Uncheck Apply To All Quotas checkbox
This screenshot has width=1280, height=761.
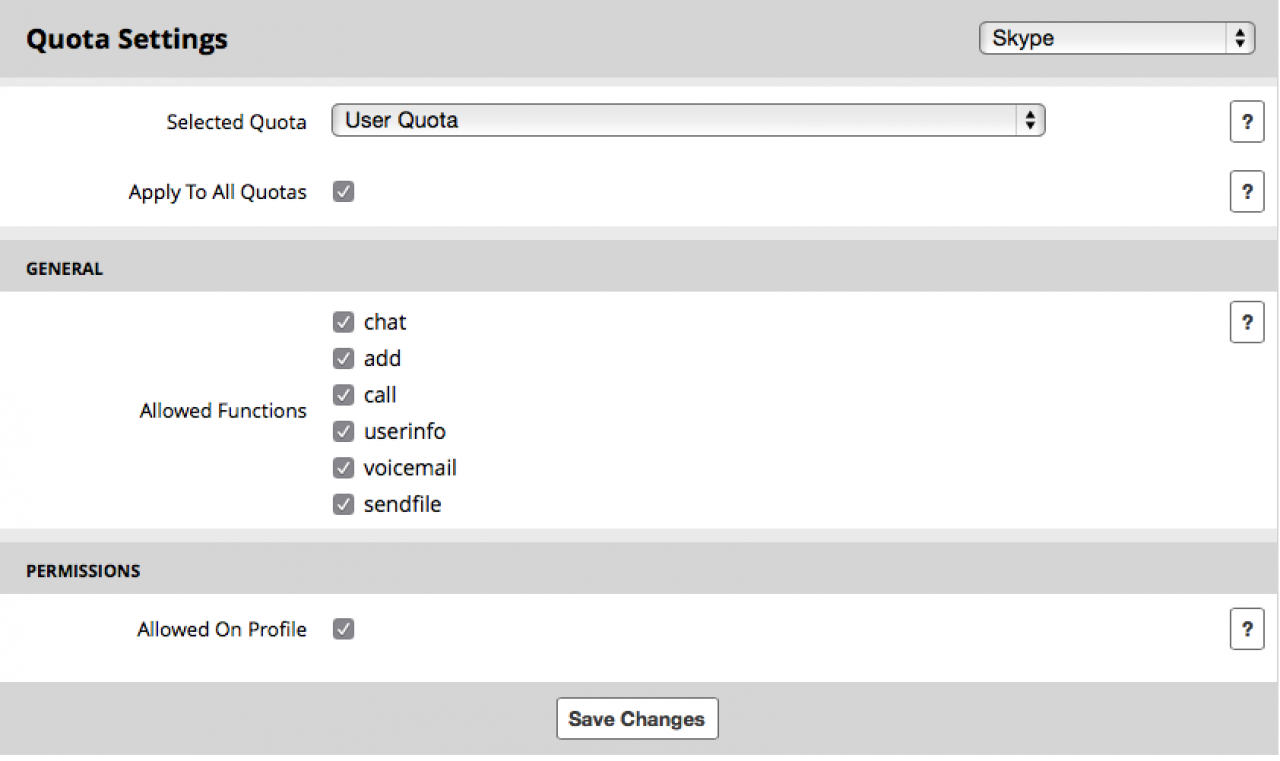(344, 192)
